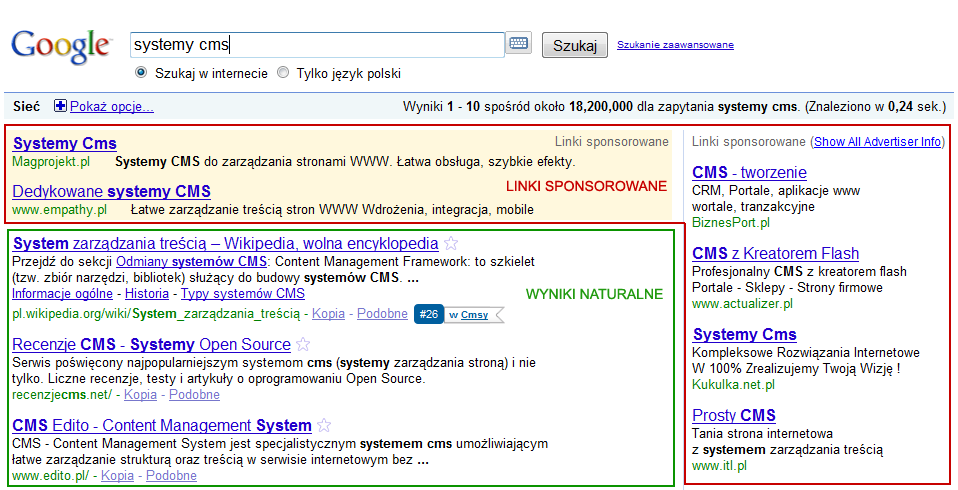
Task: Select the Szukaj w internecie radio button
Action: pyautogui.click(x=141, y=73)
